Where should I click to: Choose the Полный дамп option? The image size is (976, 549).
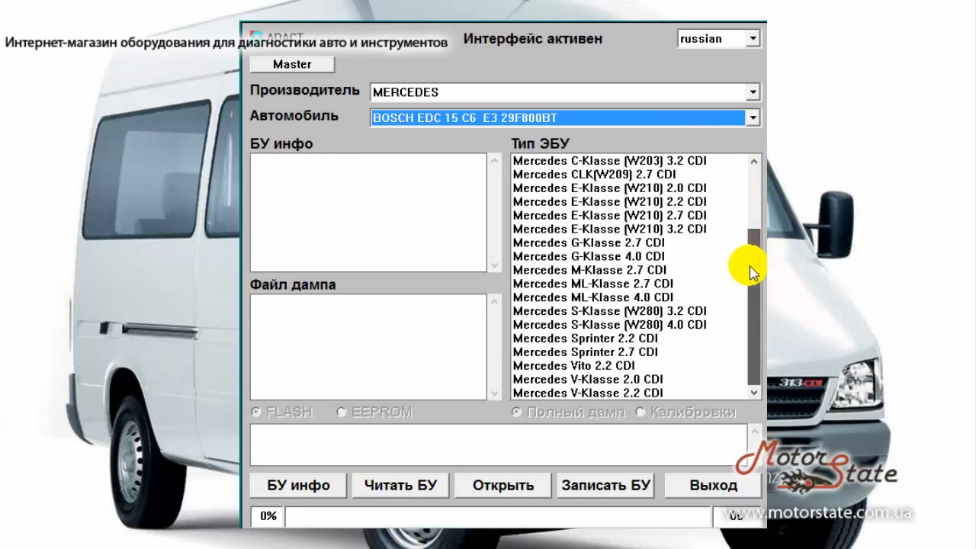pyautogui.click(x=517, y=412)
